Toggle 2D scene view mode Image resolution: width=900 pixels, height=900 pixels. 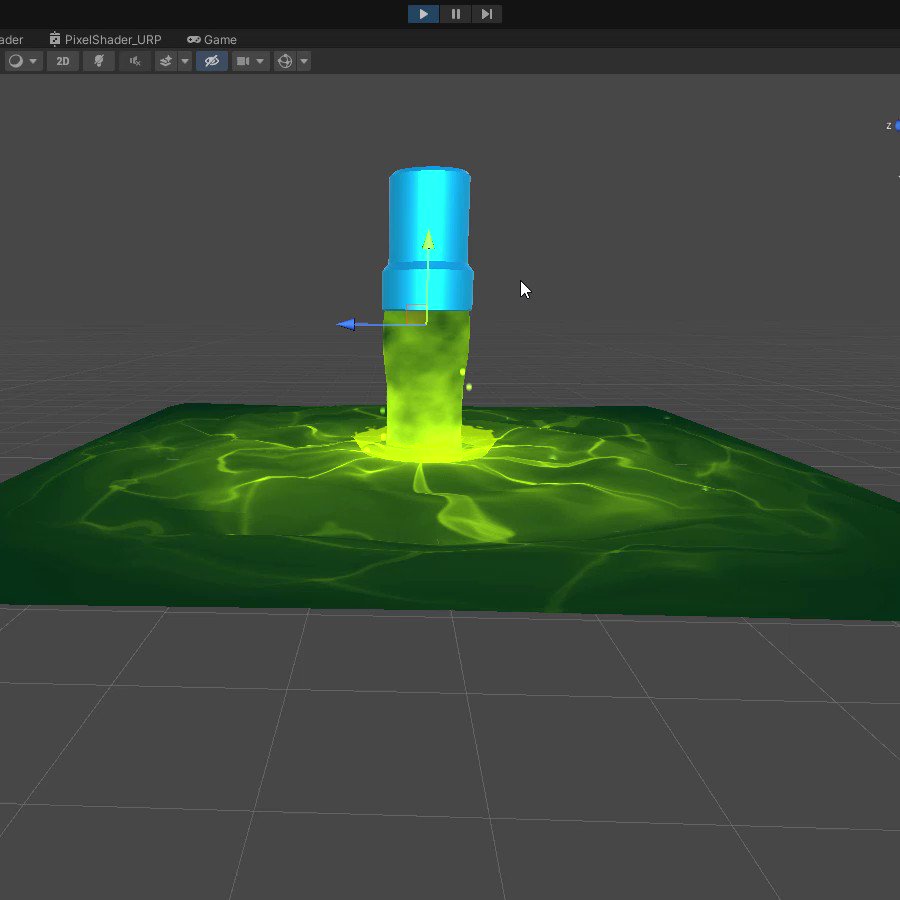[62, 61]
